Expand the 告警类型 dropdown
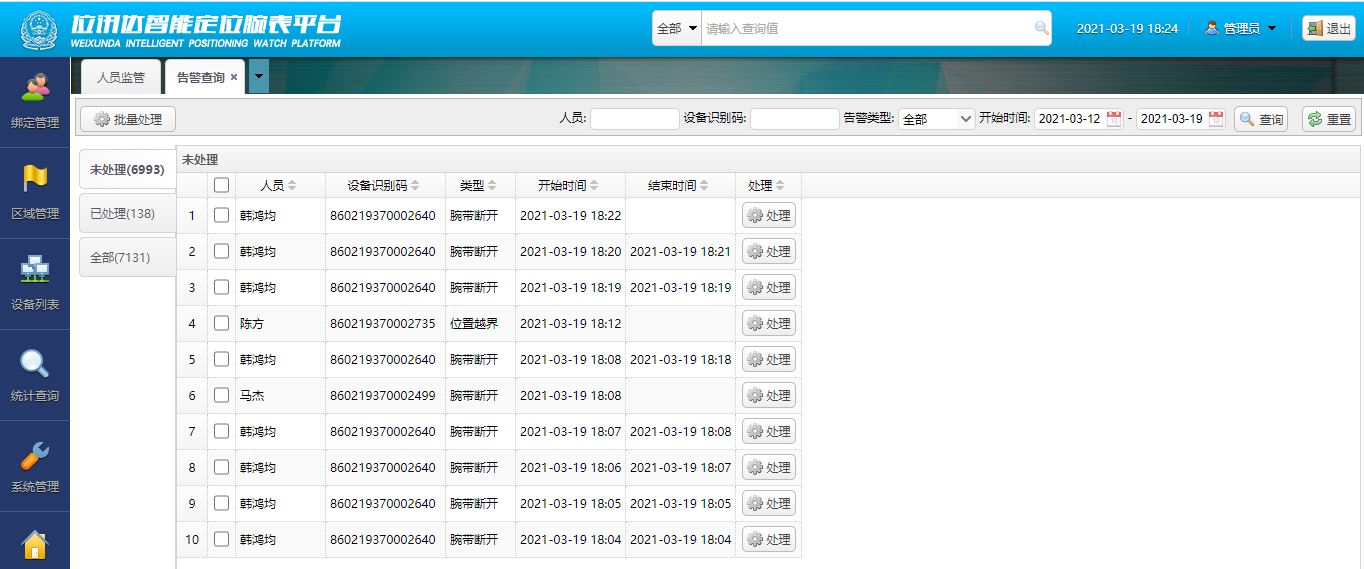This screenshot has height=569, width=1364. [x=936, y=119]
